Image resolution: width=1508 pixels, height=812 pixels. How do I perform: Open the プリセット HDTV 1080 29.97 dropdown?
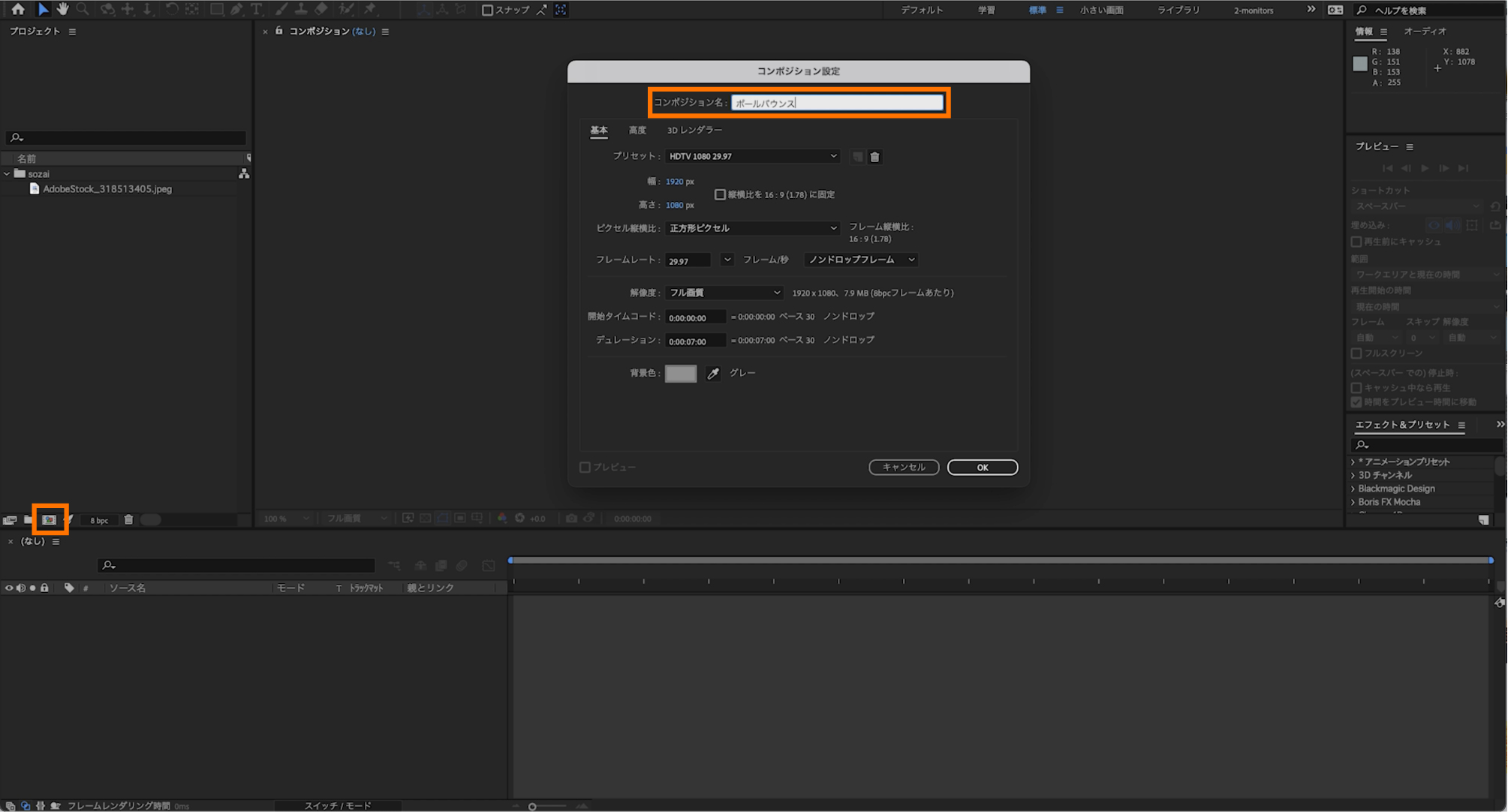(752, 156)
